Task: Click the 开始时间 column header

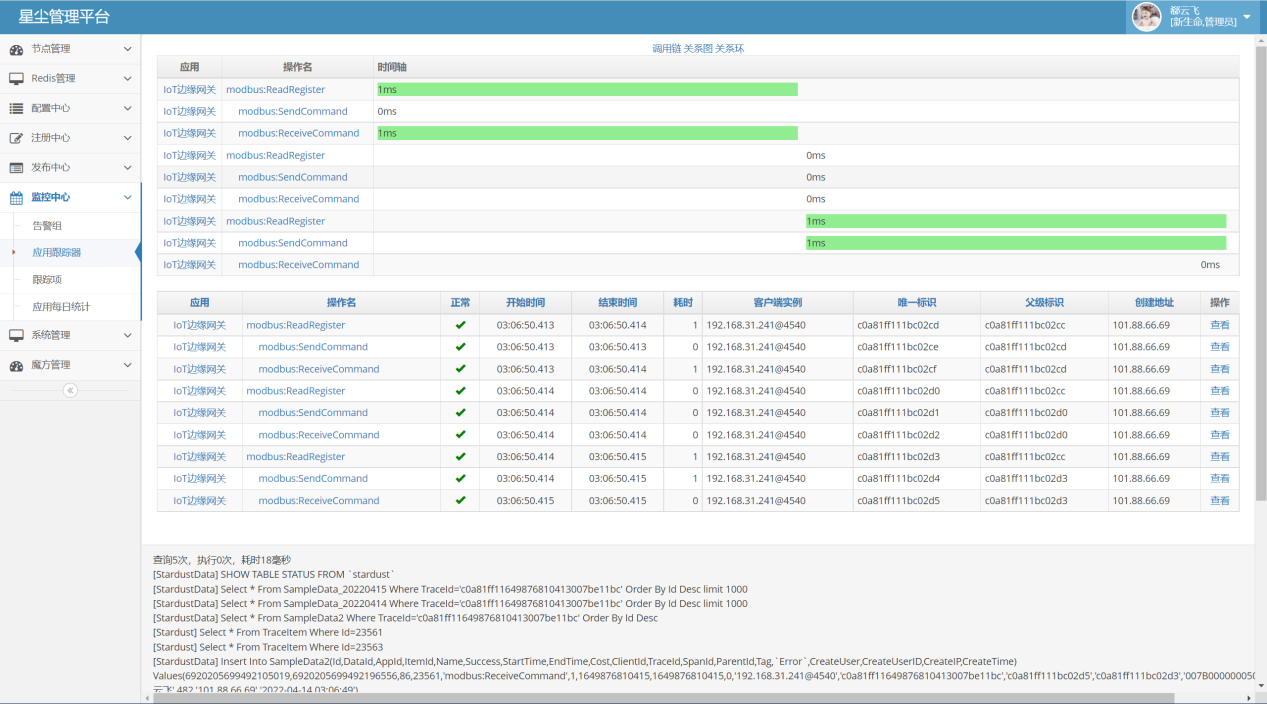Action: coord(525,303)
